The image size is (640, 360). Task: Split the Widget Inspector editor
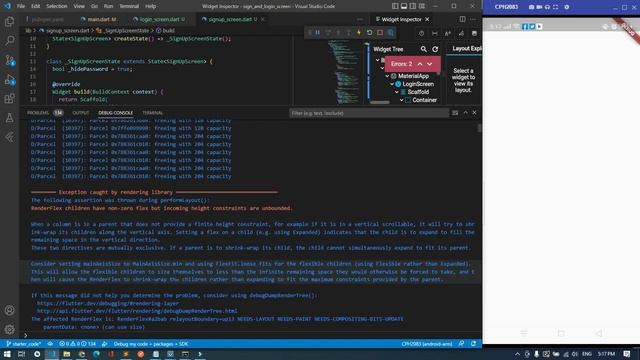tap(462, 19)
